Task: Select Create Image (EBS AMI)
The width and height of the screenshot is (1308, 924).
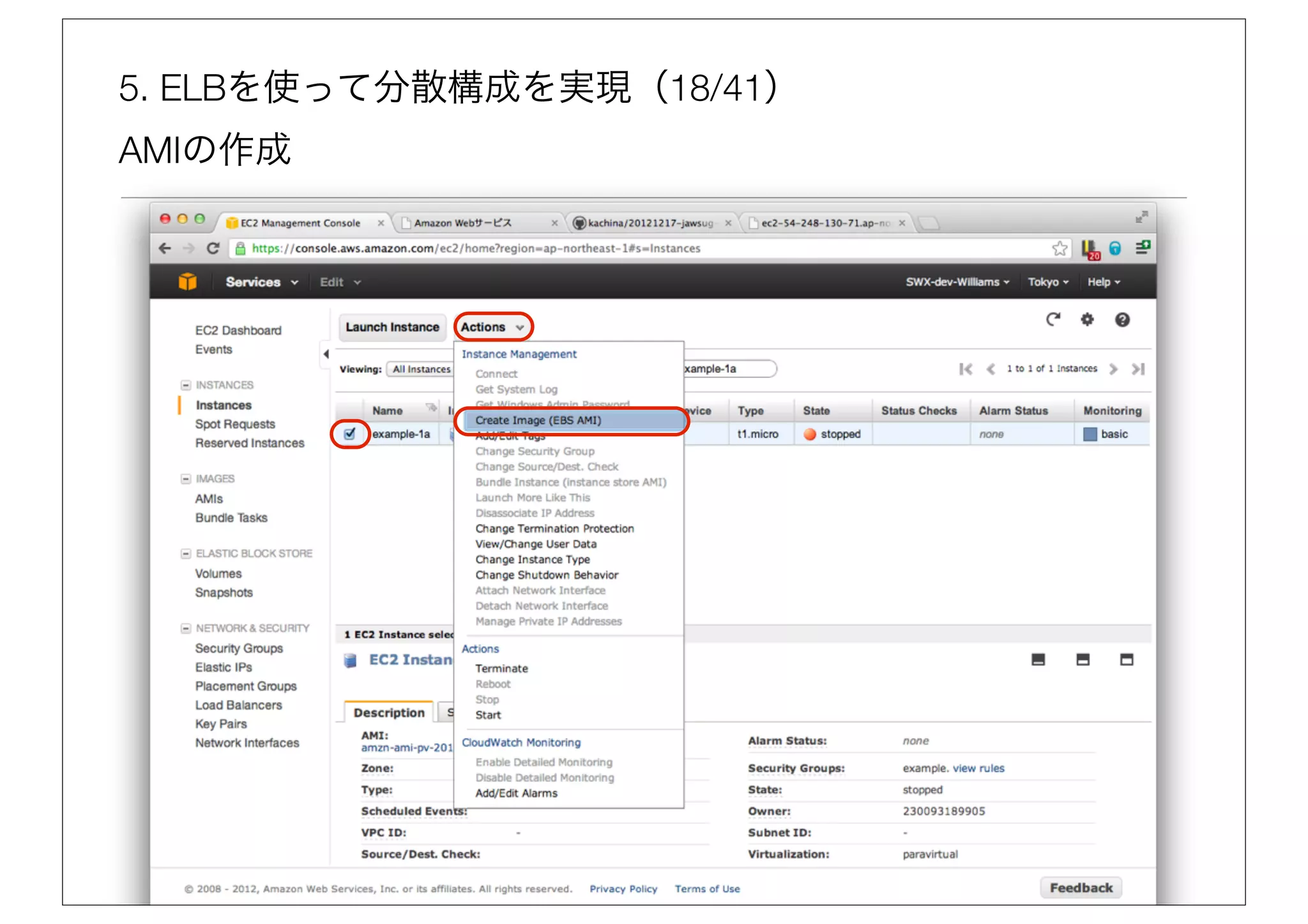Action: (538, 420)
